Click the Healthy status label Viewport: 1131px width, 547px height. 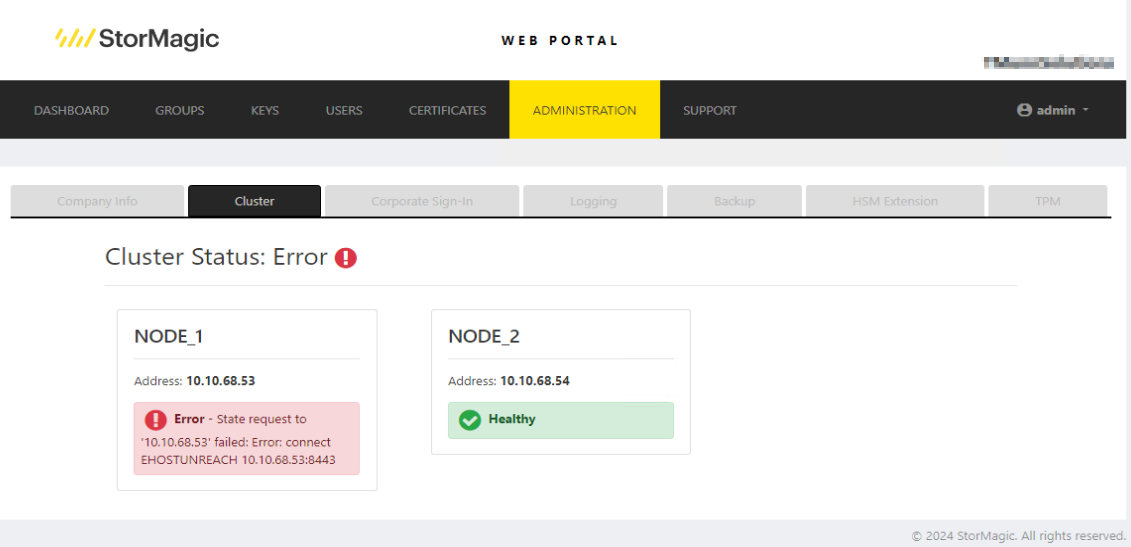(x=512, y=419)
